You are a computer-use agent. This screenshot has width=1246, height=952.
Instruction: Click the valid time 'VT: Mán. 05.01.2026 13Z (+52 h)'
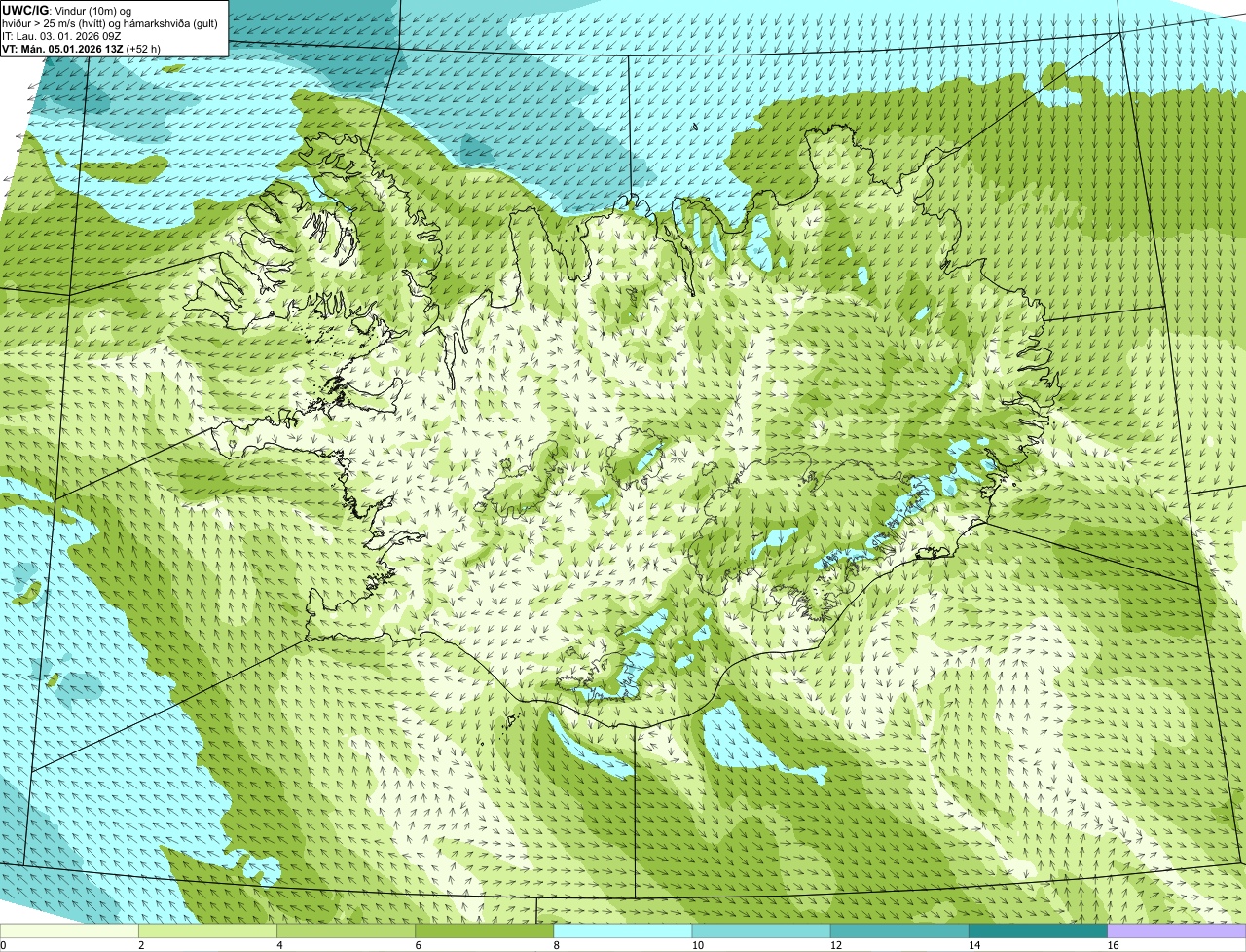[x=81, y=48]
